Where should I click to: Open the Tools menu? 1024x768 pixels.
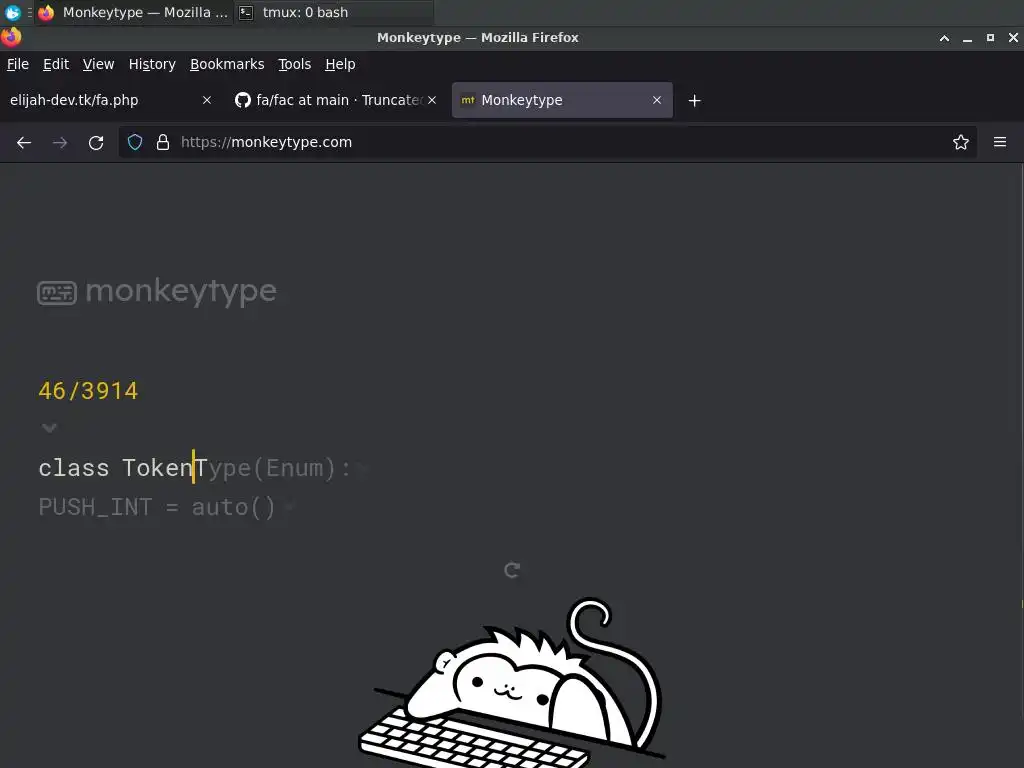click(294, 64)
